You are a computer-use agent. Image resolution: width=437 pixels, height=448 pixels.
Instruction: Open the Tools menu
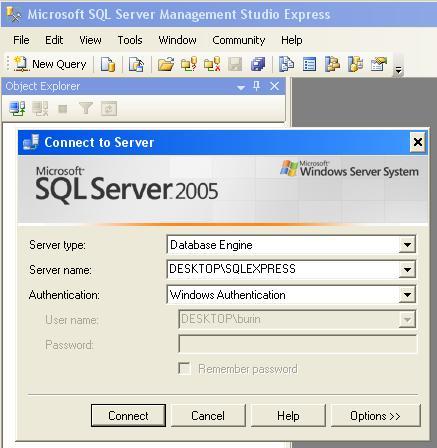click(x=130, y=40)
